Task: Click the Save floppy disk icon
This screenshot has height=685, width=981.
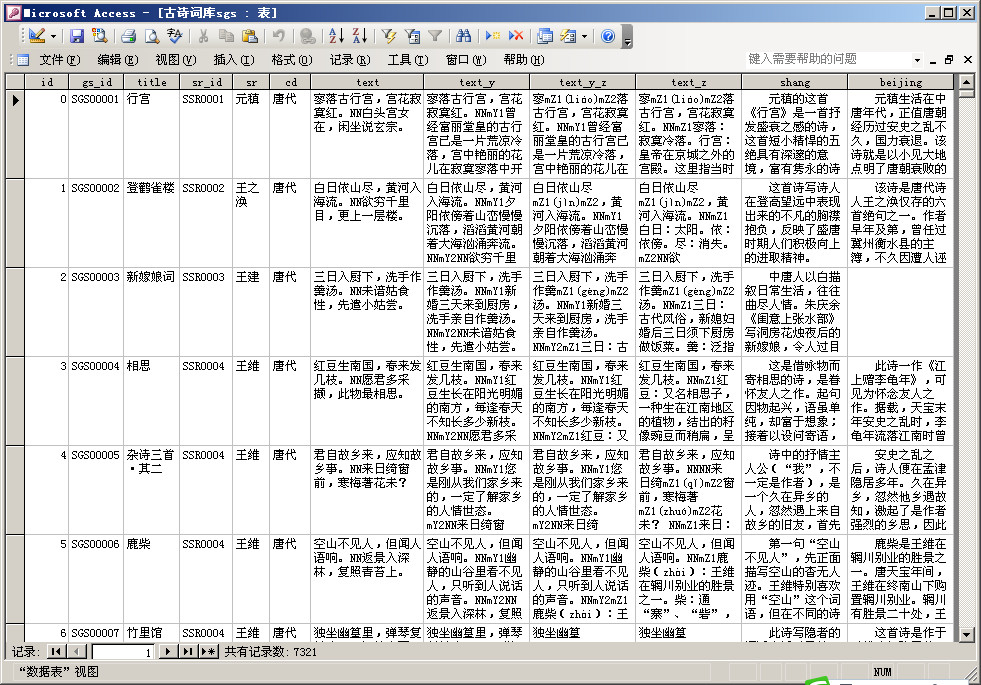Action: pyautogui.click(x=76, y=36)
